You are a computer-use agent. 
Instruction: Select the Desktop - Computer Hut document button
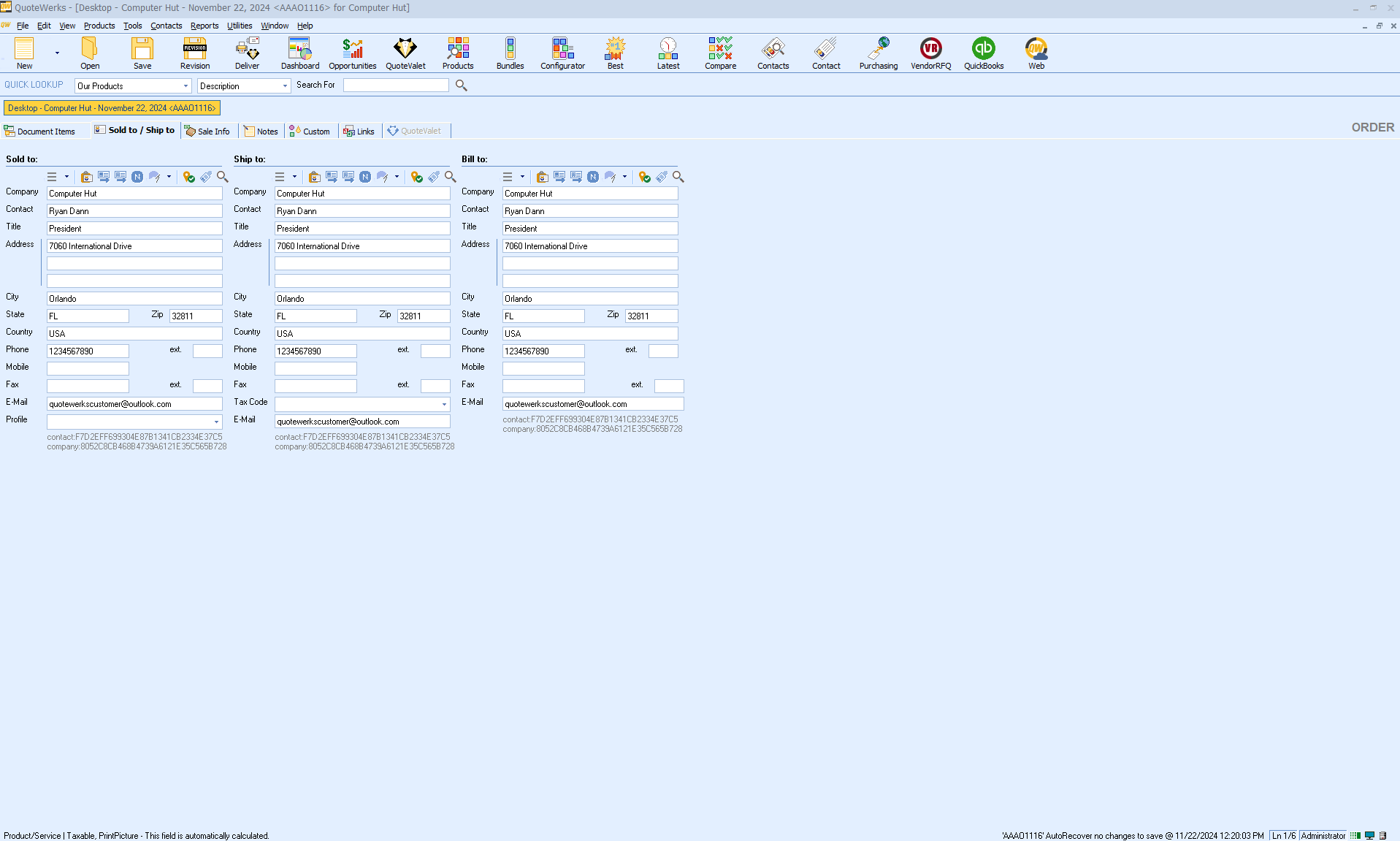point(112,108)
